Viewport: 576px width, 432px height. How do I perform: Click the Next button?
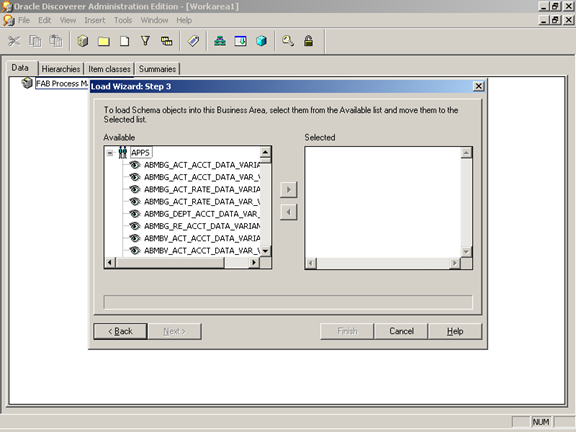tap(174, 331)
